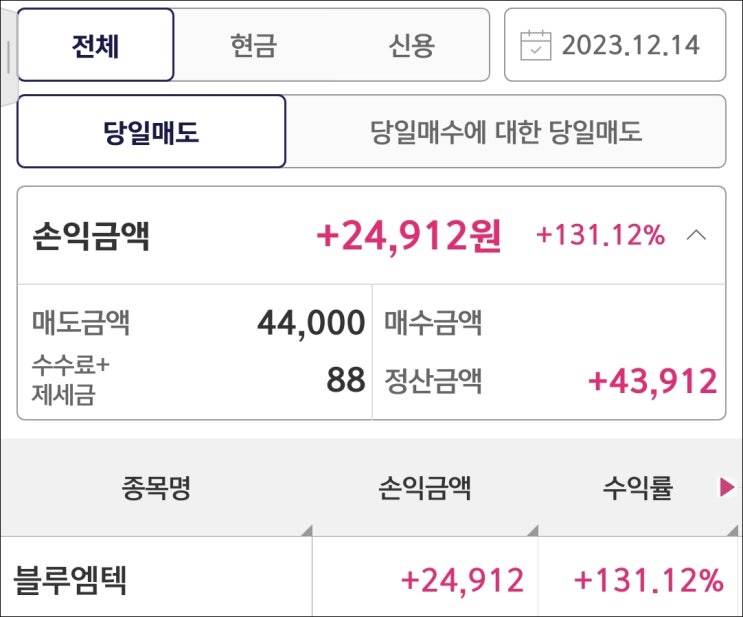Image resolution: width=743 pixels, height=617 pixels.
Task: Switch to the 현금 tab
Action: (x=252, y=45)
